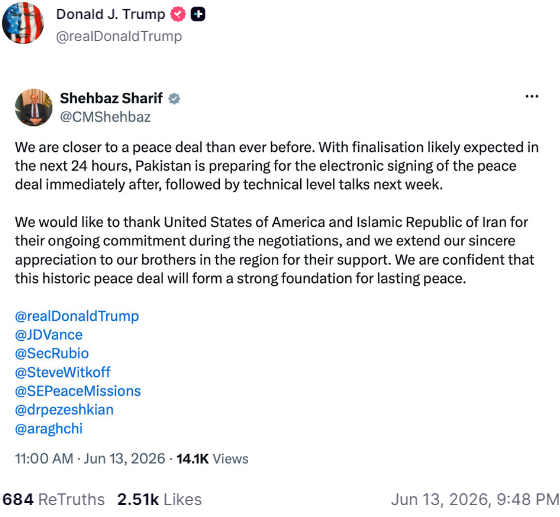This screenshot has width=560, height=517.
Task: Open the @araghchi mention
Action: point(49,429)
